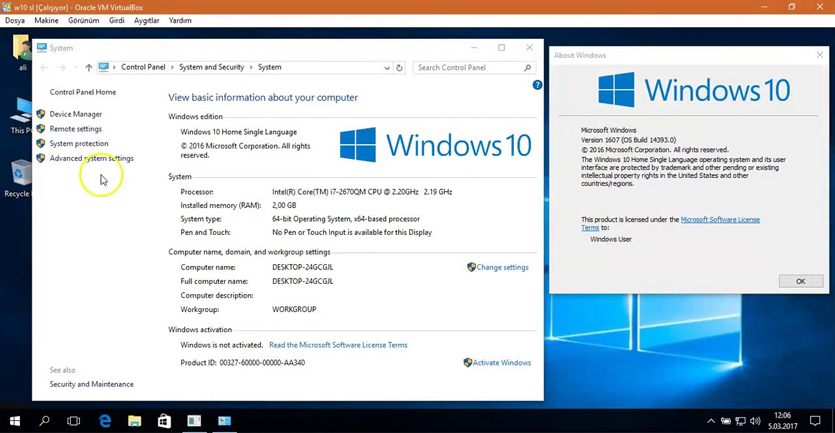Screen dimensions: 835x433
Task: Open Device Manager link
Action: [76, 114]
